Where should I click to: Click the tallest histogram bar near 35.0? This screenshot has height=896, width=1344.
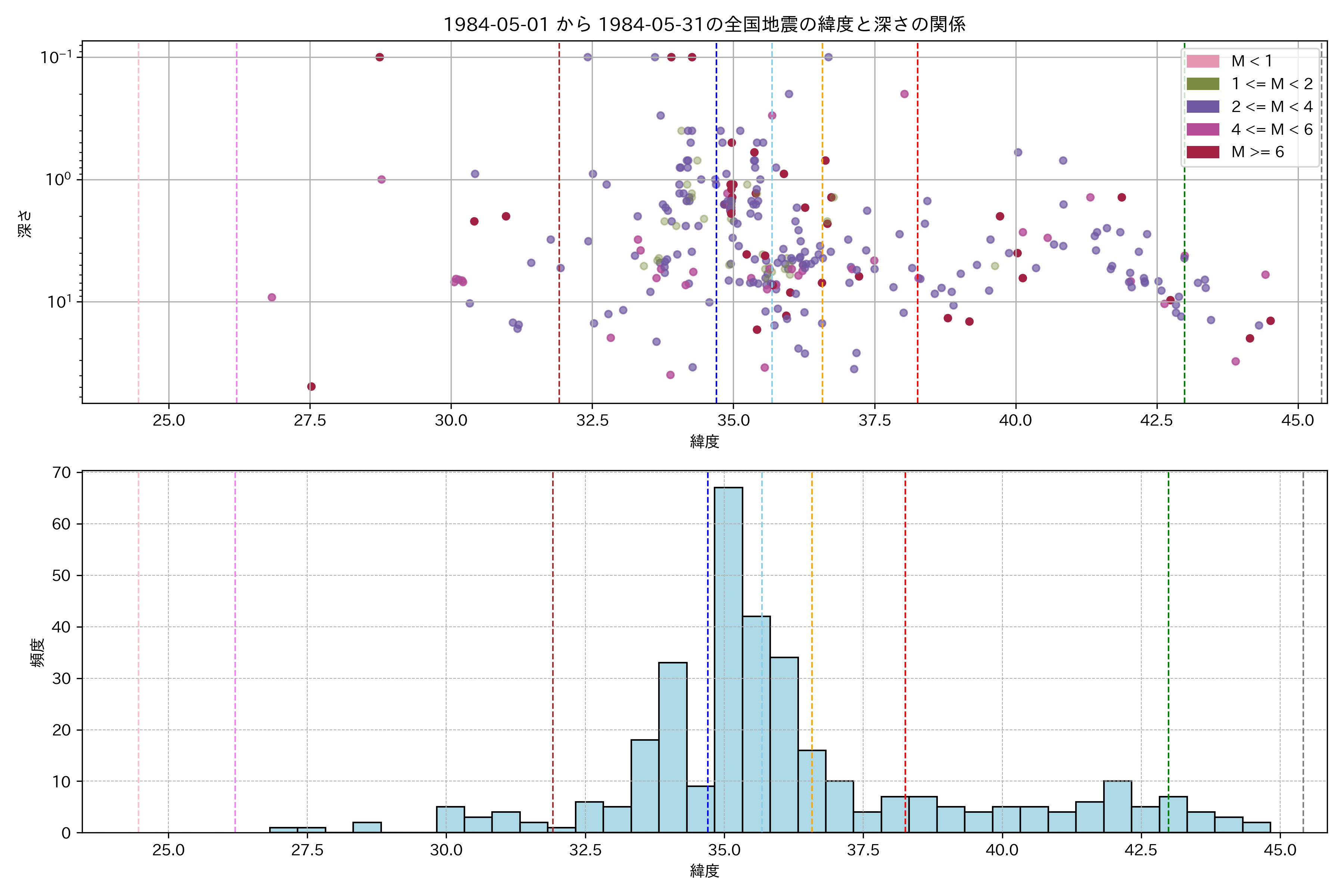point(729,660)
